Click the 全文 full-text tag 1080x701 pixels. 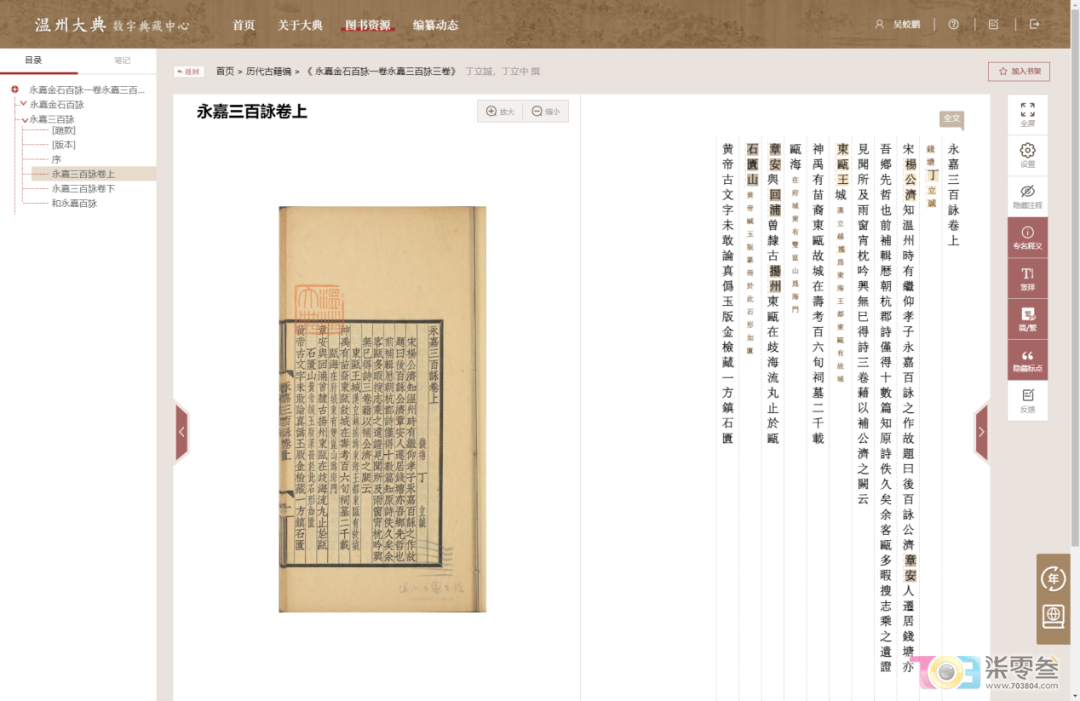[x=951, y=118]
